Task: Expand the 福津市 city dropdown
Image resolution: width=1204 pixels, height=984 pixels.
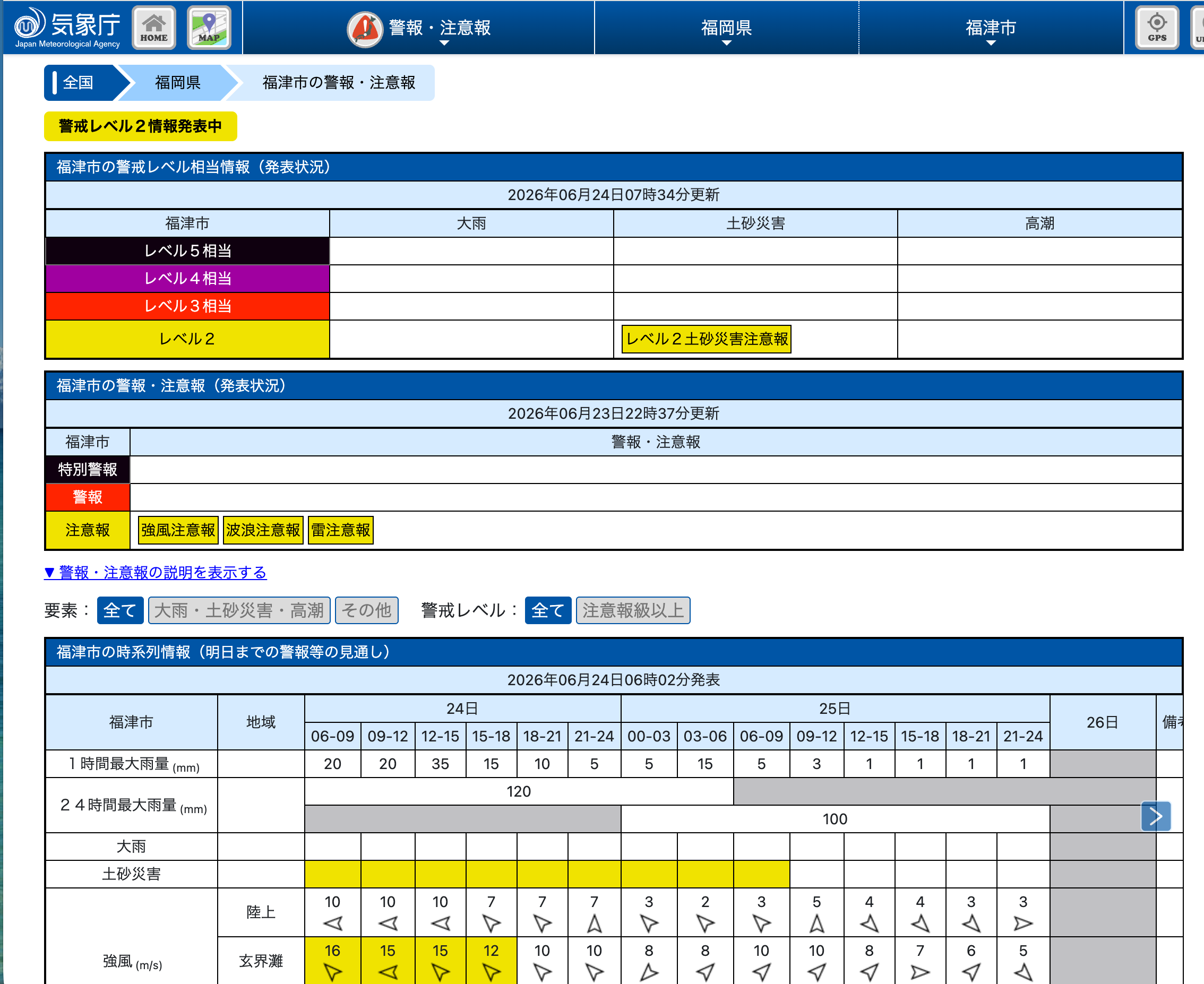Action: coord(990,28)
